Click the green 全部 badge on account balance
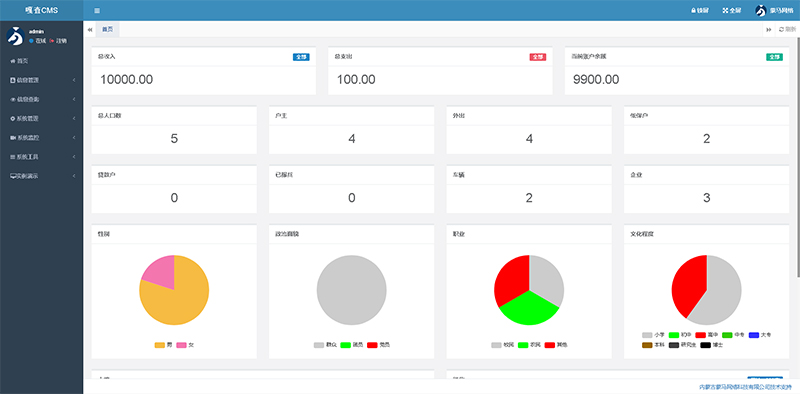Screen dimensions: 800x394 click(x=774, y=57)
